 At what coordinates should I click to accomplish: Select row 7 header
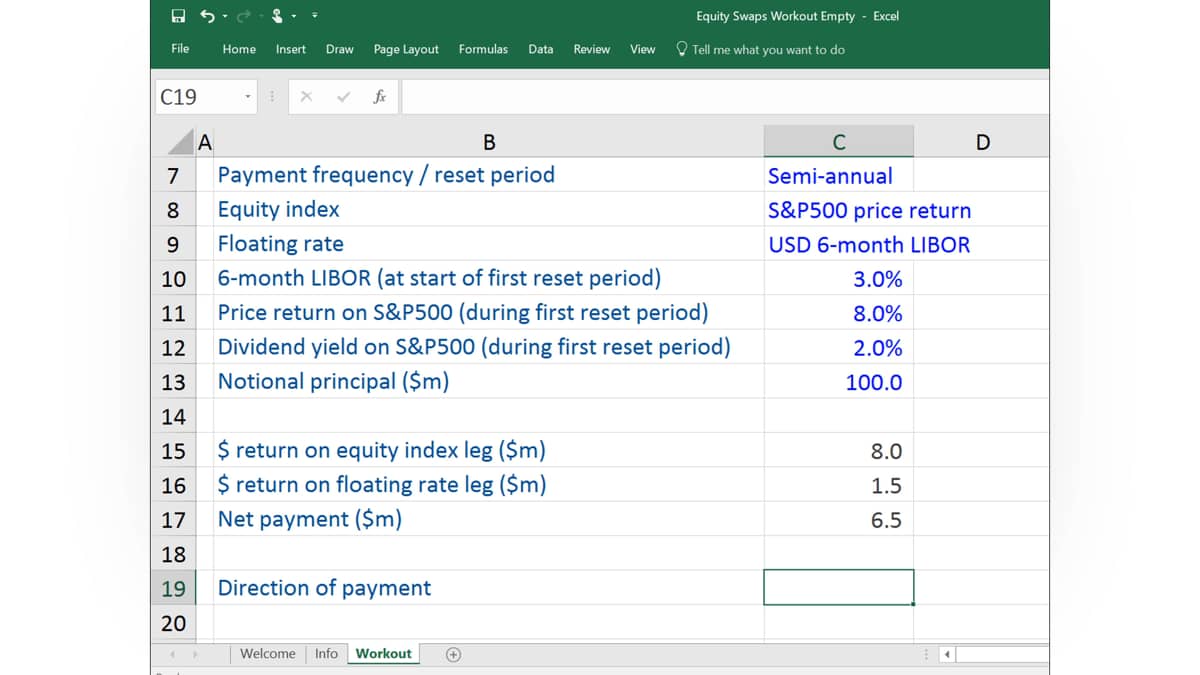point(173,176)
